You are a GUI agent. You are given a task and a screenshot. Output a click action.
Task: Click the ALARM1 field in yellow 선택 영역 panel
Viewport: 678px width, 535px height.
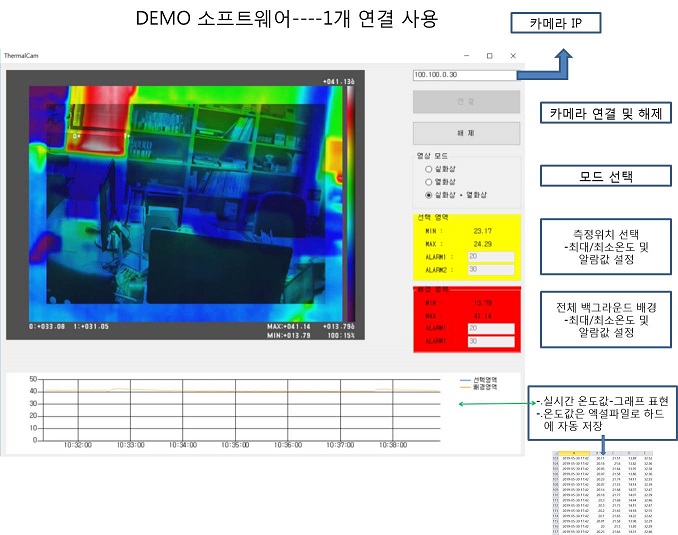[491, 257]
